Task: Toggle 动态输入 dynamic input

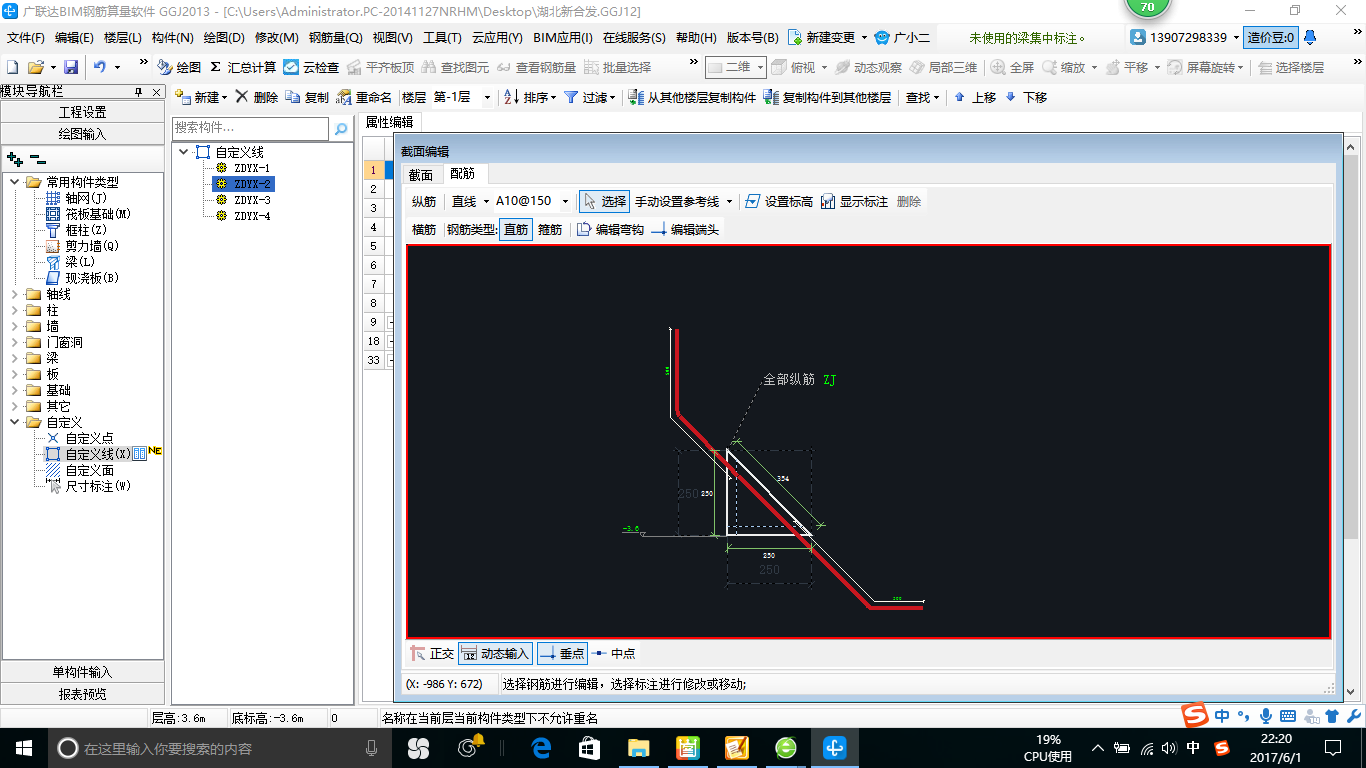Action: tap(496, 653)
